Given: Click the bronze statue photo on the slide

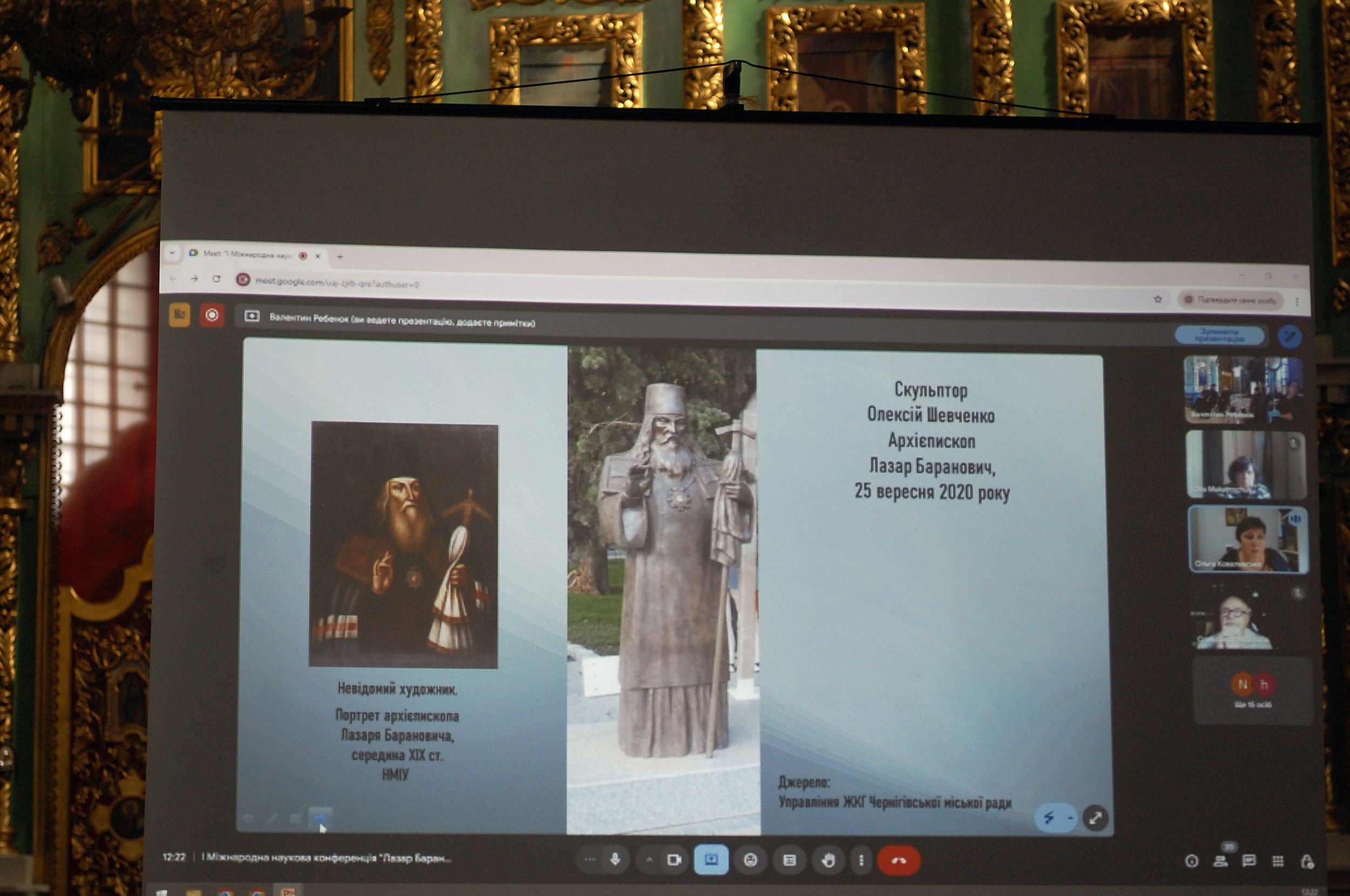Looking at the screenshot, I should pyautogui.click(x=662, y=590).
